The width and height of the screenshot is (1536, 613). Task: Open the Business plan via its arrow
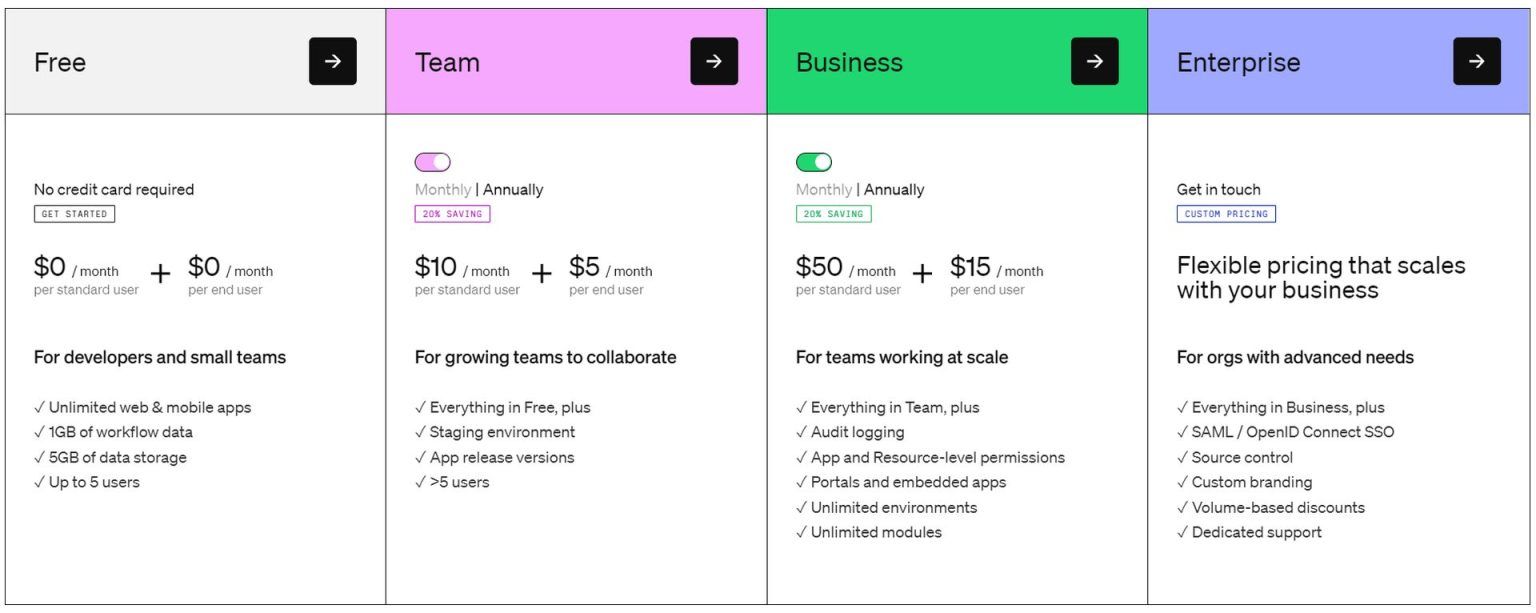(1095, 61)
